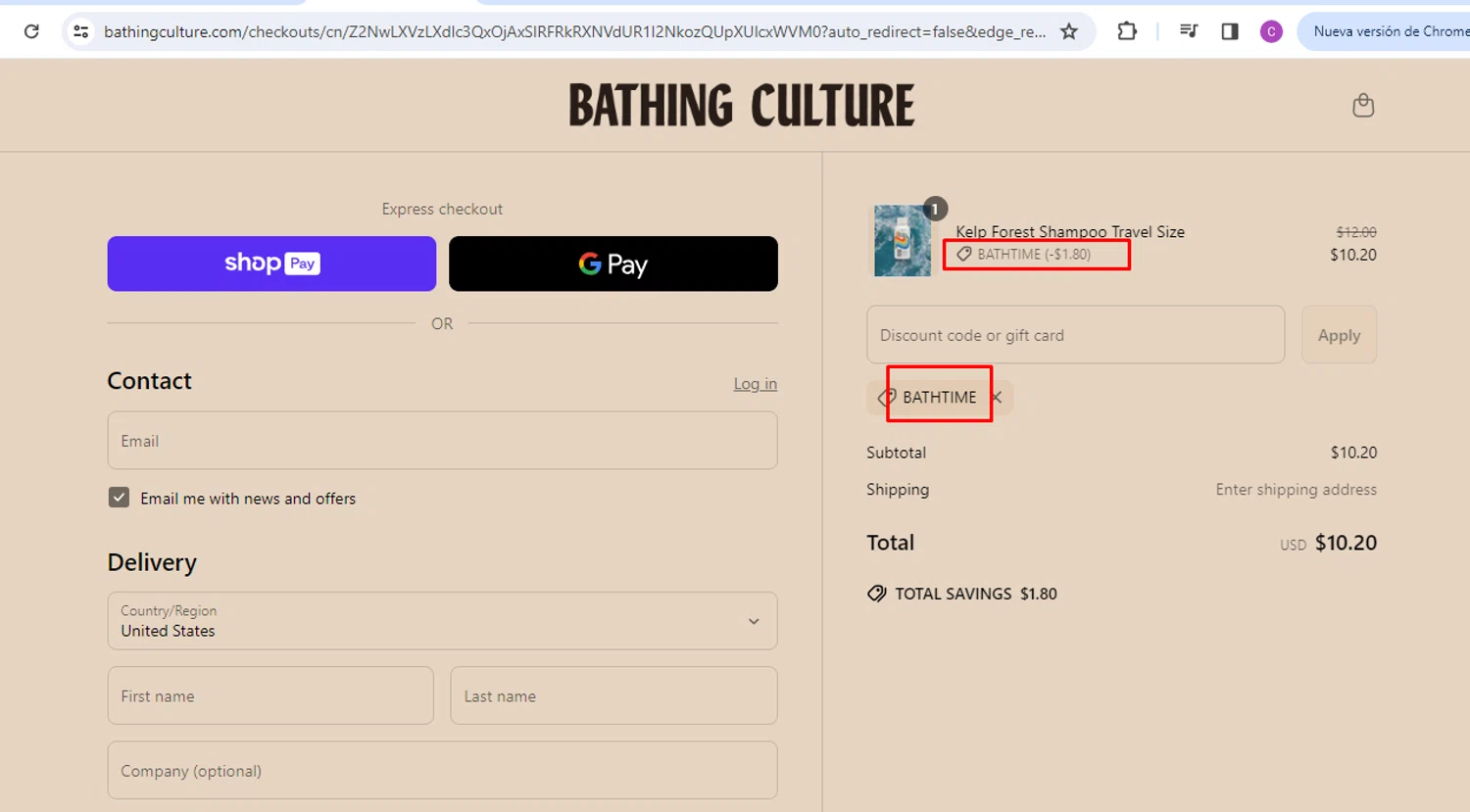The width and height of the screenshot is (1470, 812).
Task: Open the media controls icon in toolbar
Action: click(x=1189, y=31)
